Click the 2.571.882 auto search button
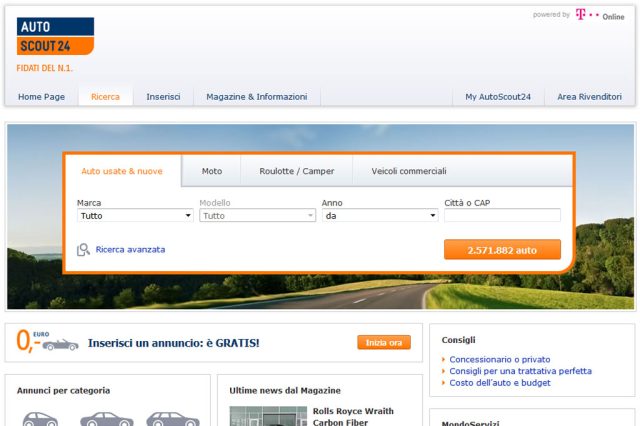 [x=502, y=250]
